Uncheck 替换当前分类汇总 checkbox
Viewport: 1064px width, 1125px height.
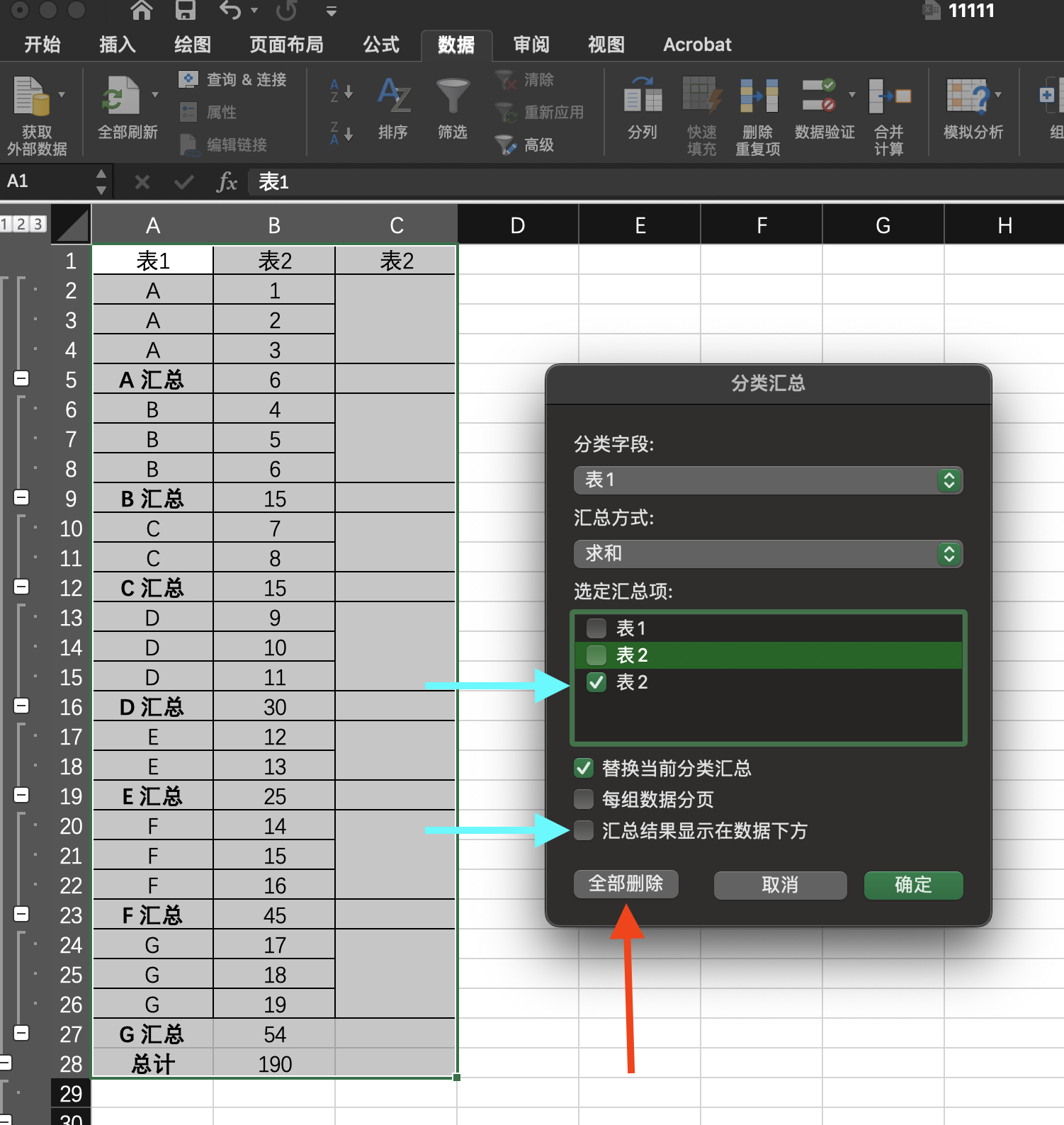tap(584, 769)
